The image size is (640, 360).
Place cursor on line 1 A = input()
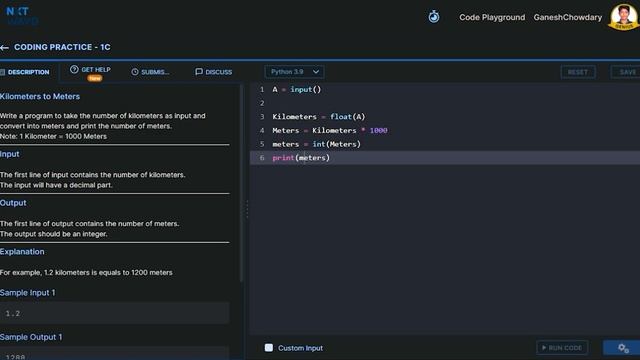click(297, 89)
